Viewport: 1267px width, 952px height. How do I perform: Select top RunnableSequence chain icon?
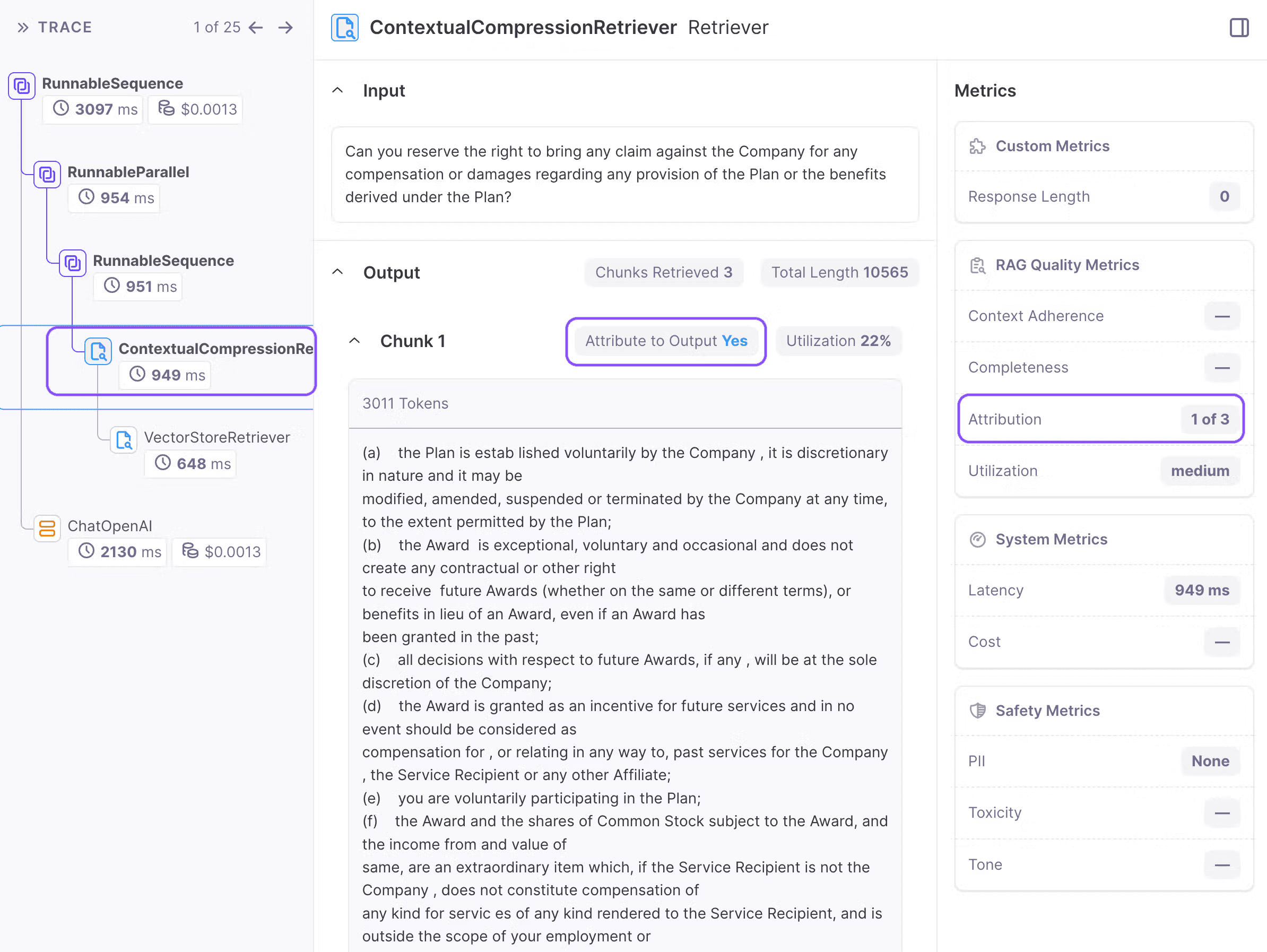pos(22,86)
